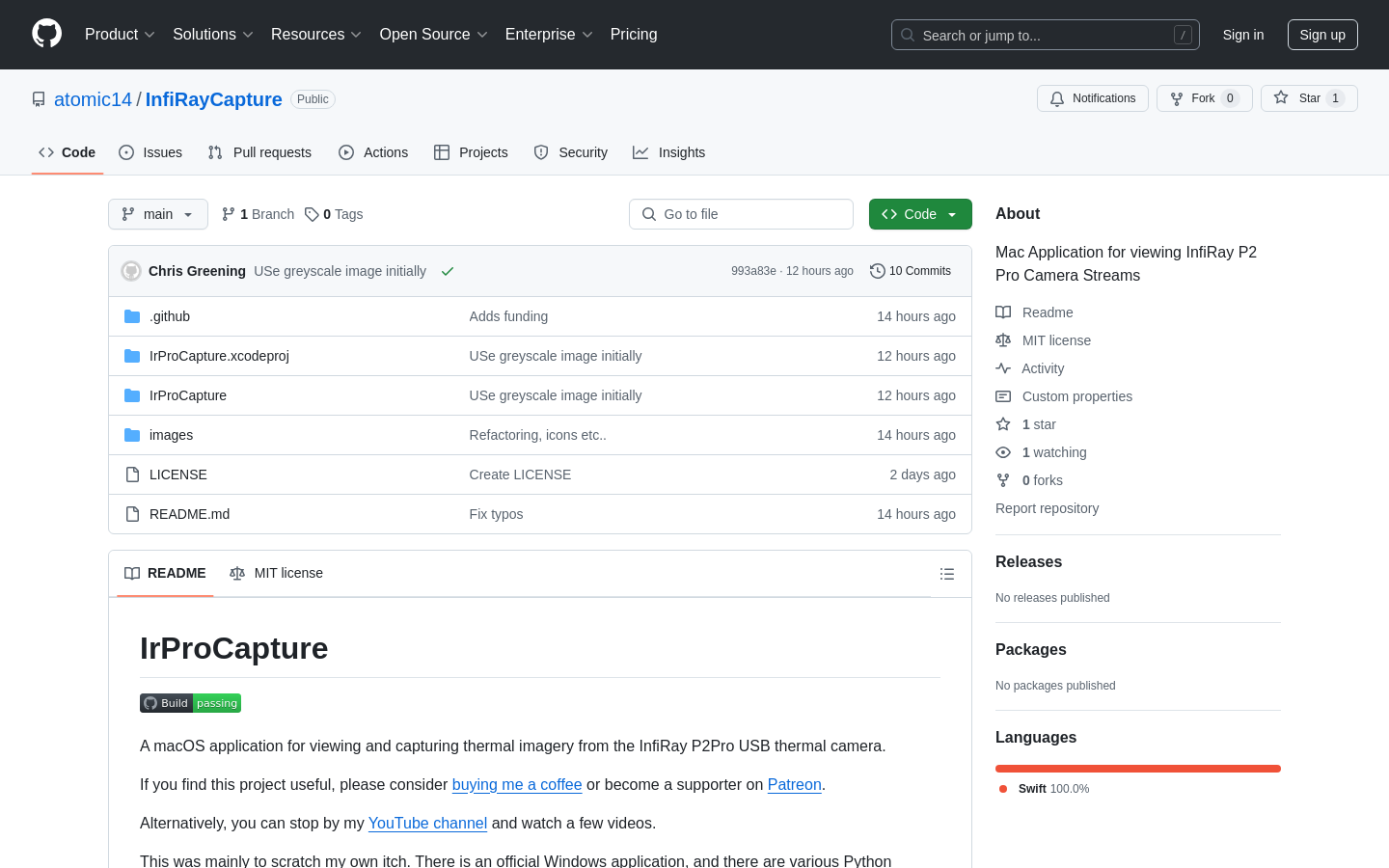Open commit hash 993a83e

[753, 271]
